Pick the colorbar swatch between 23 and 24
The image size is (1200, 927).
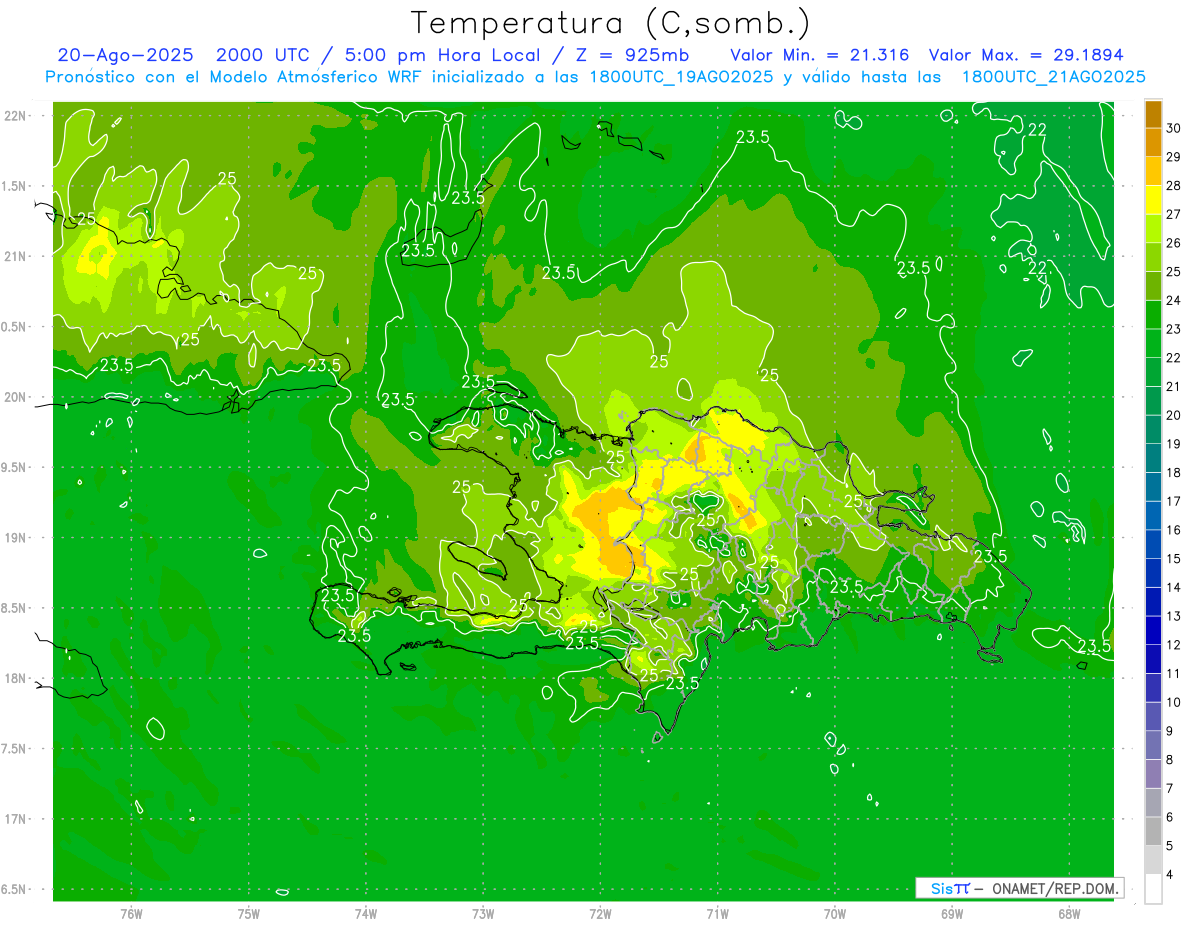1153,315
